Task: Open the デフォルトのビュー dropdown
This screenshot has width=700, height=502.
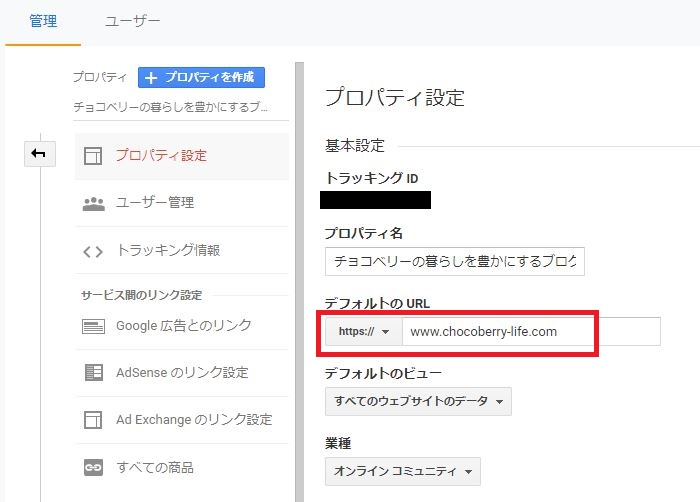Action: pos(418,402)
